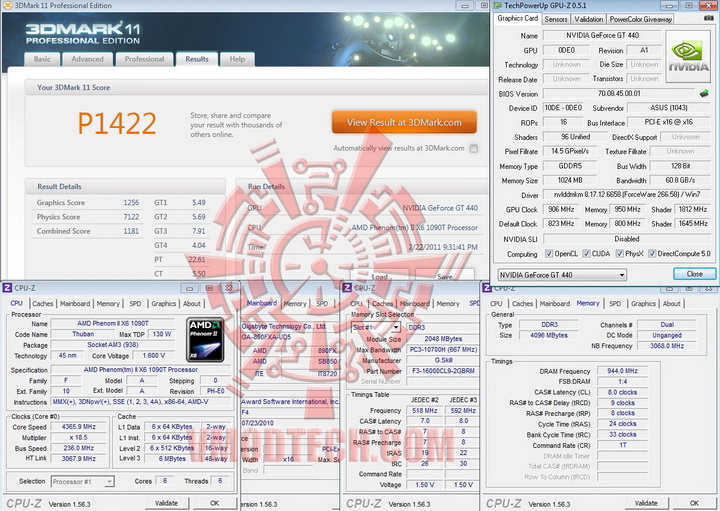Open About tab in the memory timings CPU-Z window
This screenshot has width=720, height=511.
tap(671, 303)
